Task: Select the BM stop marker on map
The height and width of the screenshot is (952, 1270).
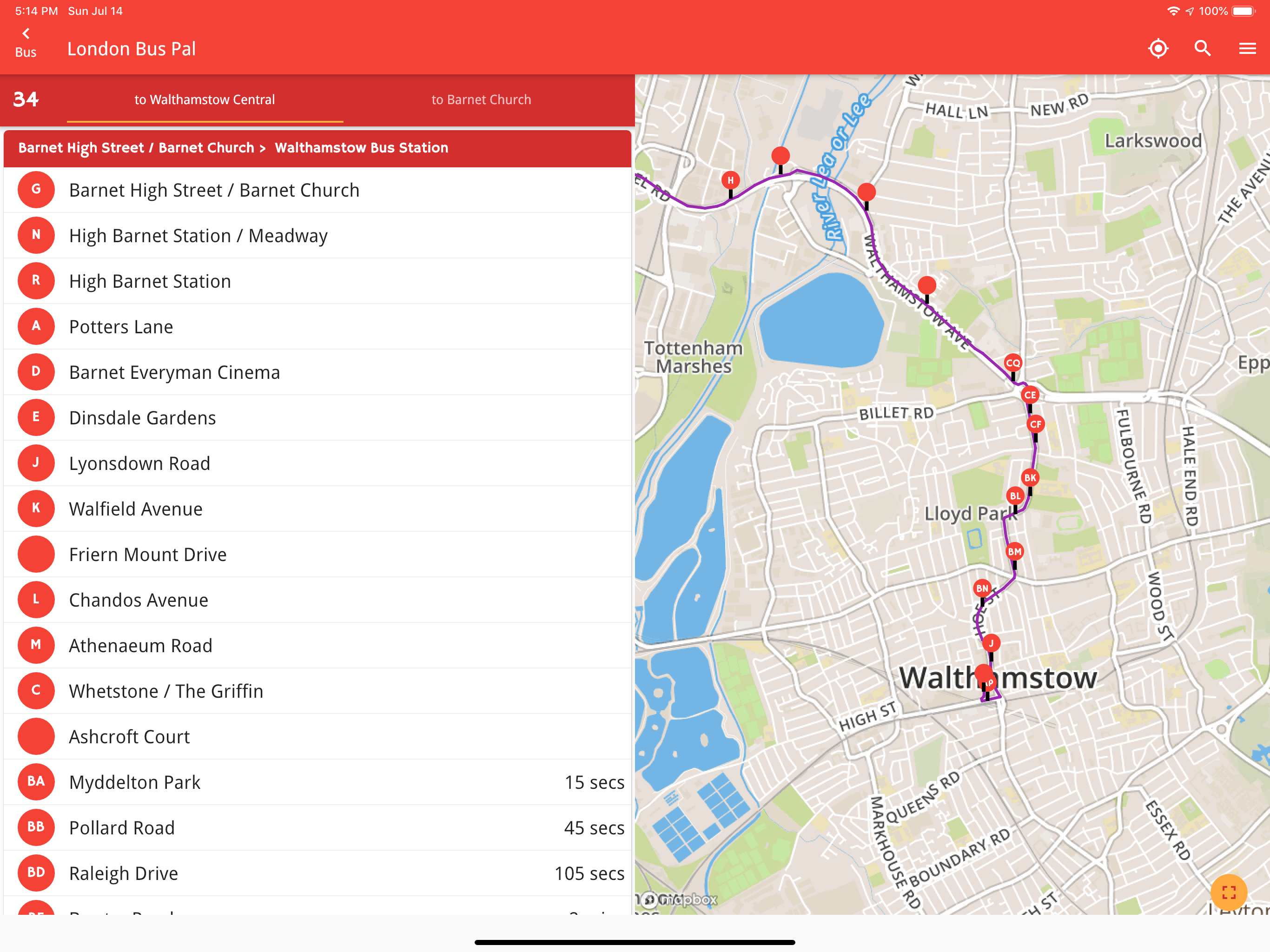Action: point(1014,552)
